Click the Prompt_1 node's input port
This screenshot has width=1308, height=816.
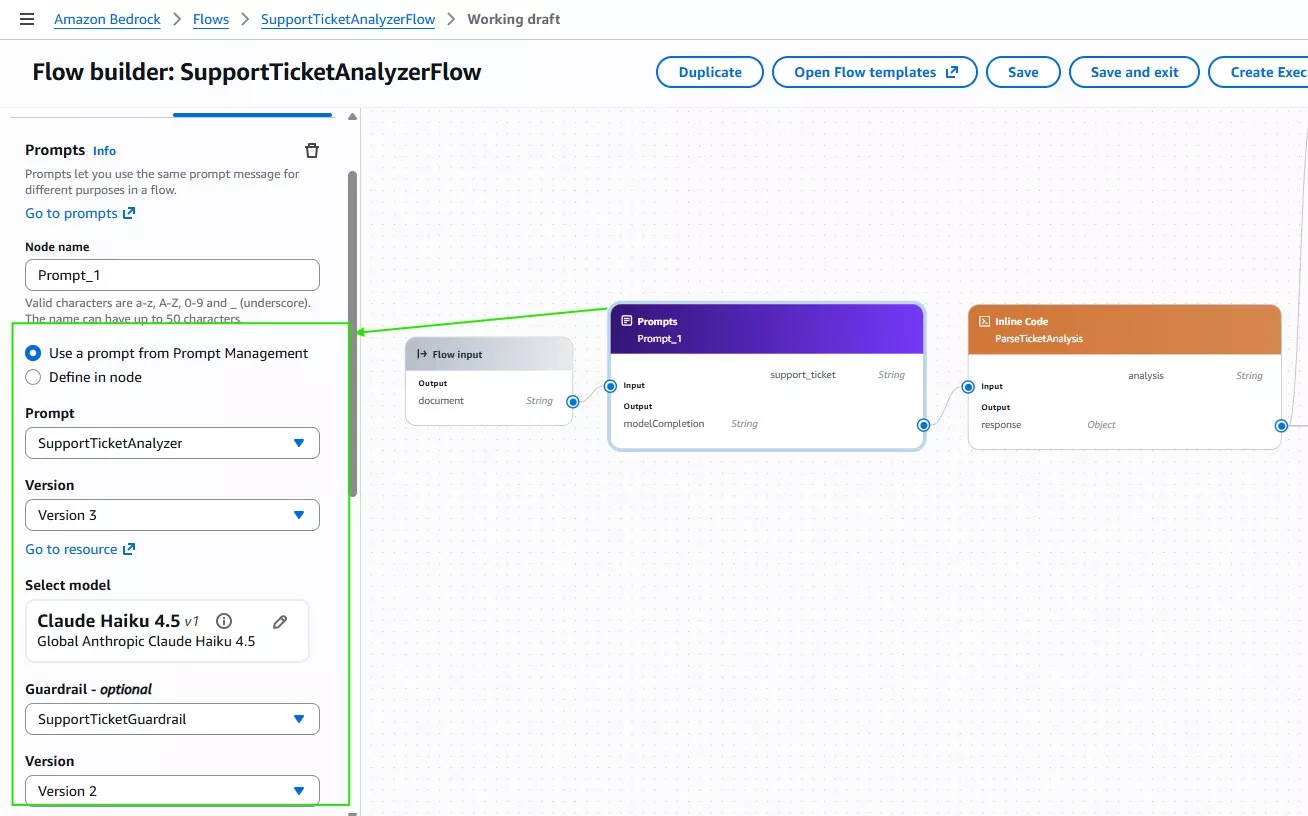pyautogui.click(x=610, y=386)
